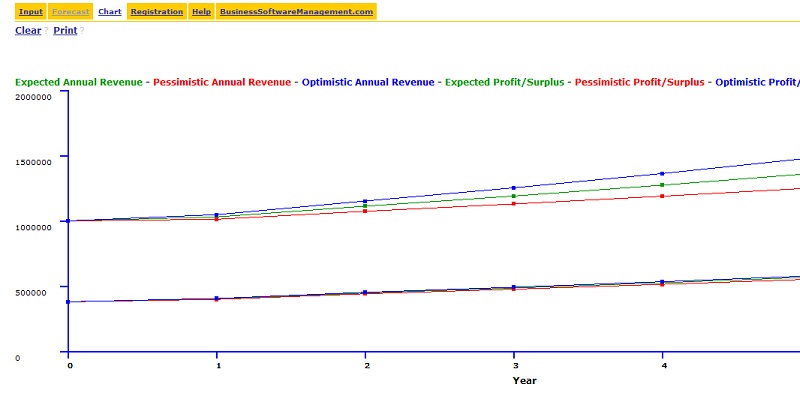Click the Print link
Screen dimensions: 800x400
pos(65,31)
